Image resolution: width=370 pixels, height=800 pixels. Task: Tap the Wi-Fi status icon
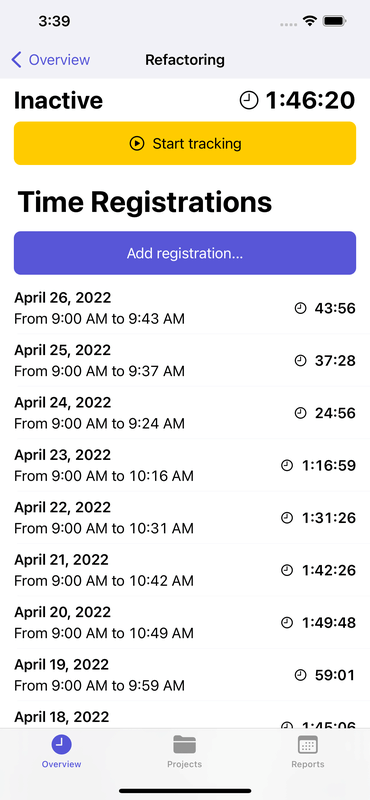(309, 21)
